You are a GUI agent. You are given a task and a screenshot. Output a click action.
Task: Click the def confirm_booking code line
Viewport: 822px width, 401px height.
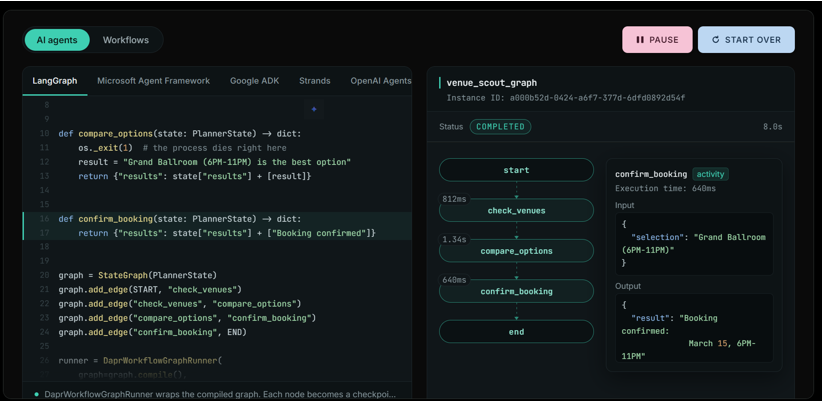click(180, 219)
